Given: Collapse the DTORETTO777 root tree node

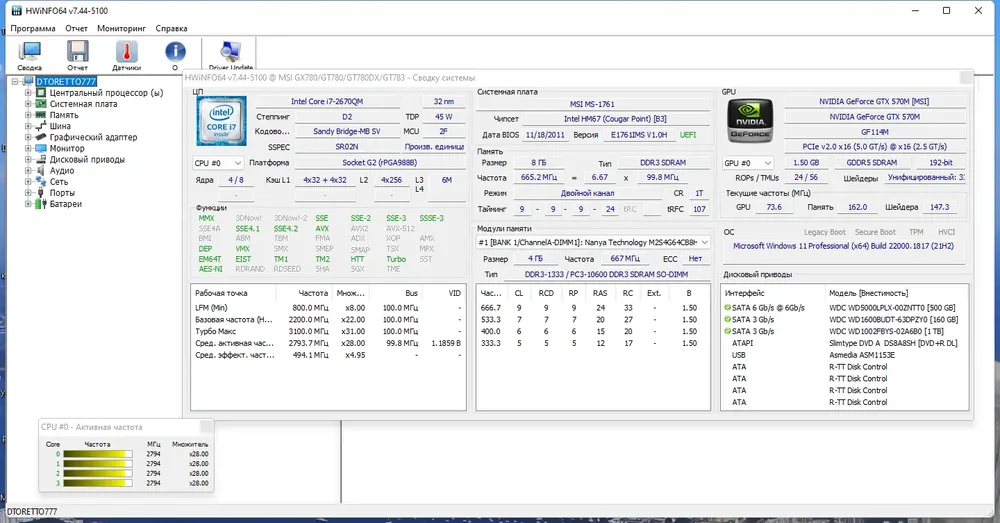Looking at the screenshot, I should (15, 82).
